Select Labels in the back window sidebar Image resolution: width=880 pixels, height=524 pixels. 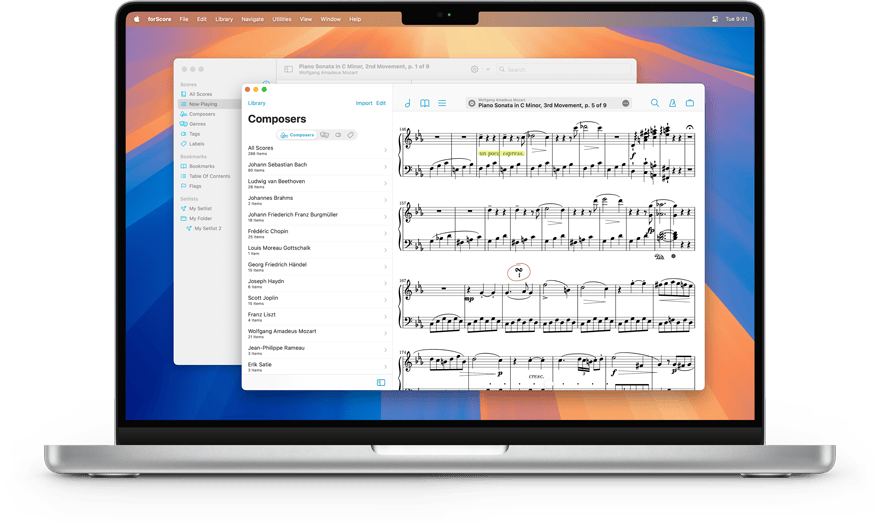196,144
